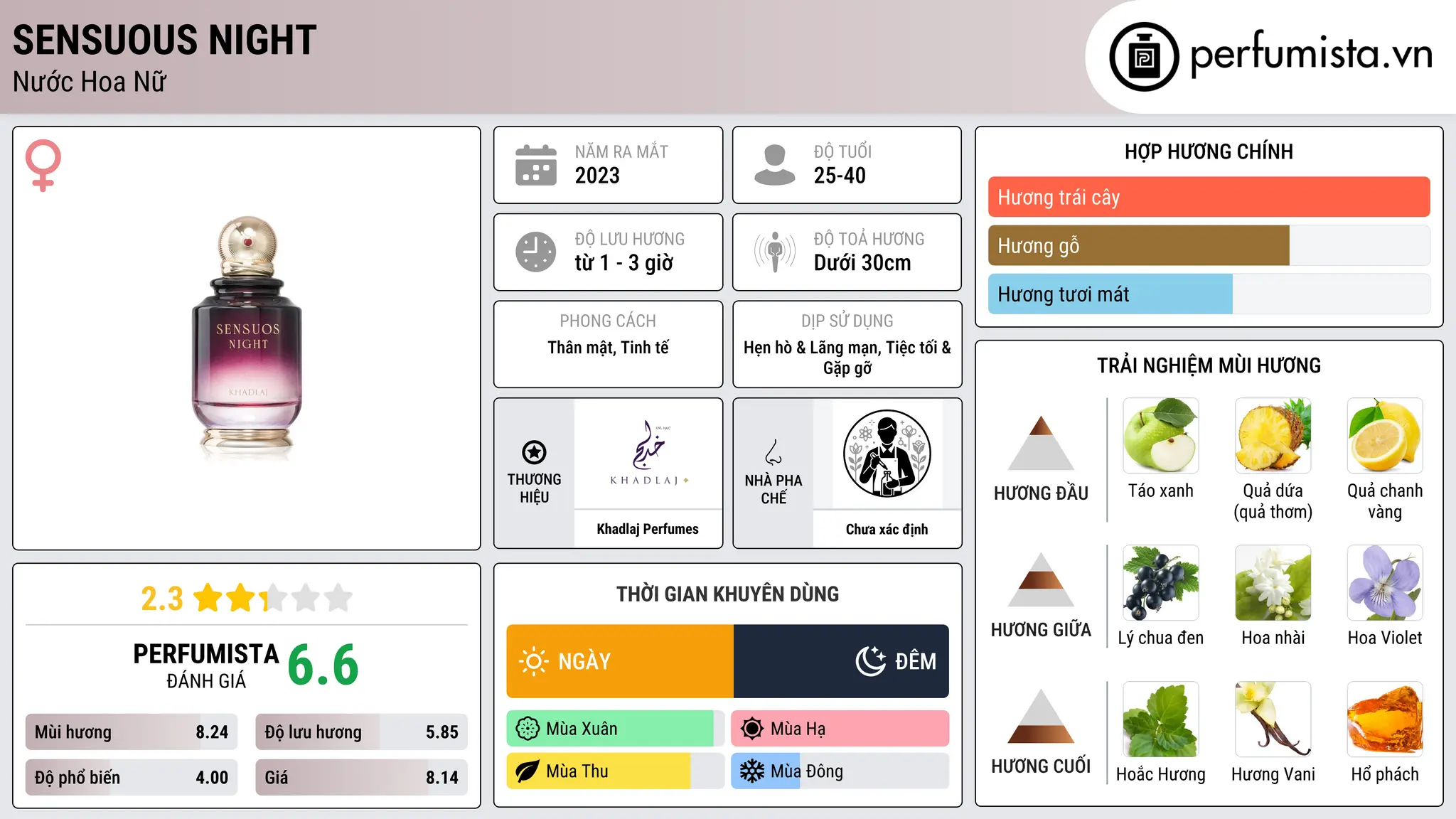Click the Hương trái cây accord bar
The image size is (1456, 819).
1209,197
